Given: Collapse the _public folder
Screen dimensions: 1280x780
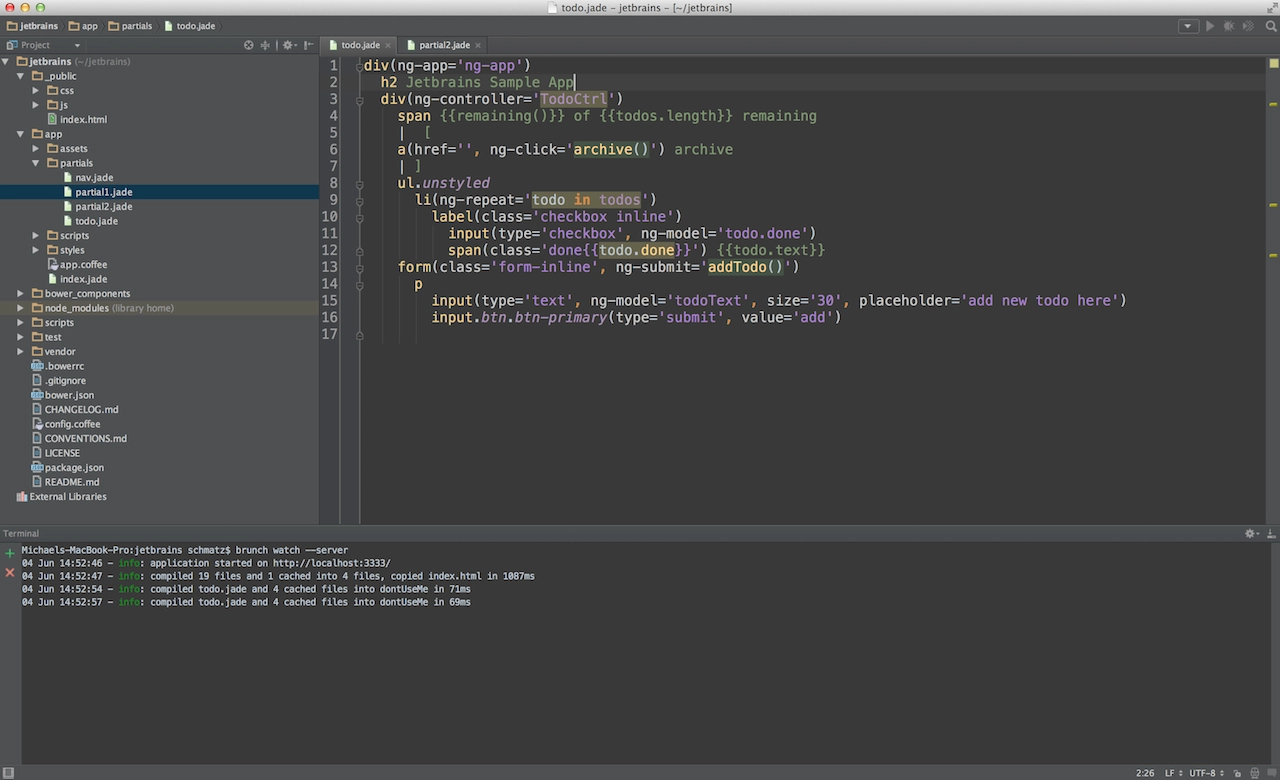Looking at the screenshot, I should click(x=21, y=76).
